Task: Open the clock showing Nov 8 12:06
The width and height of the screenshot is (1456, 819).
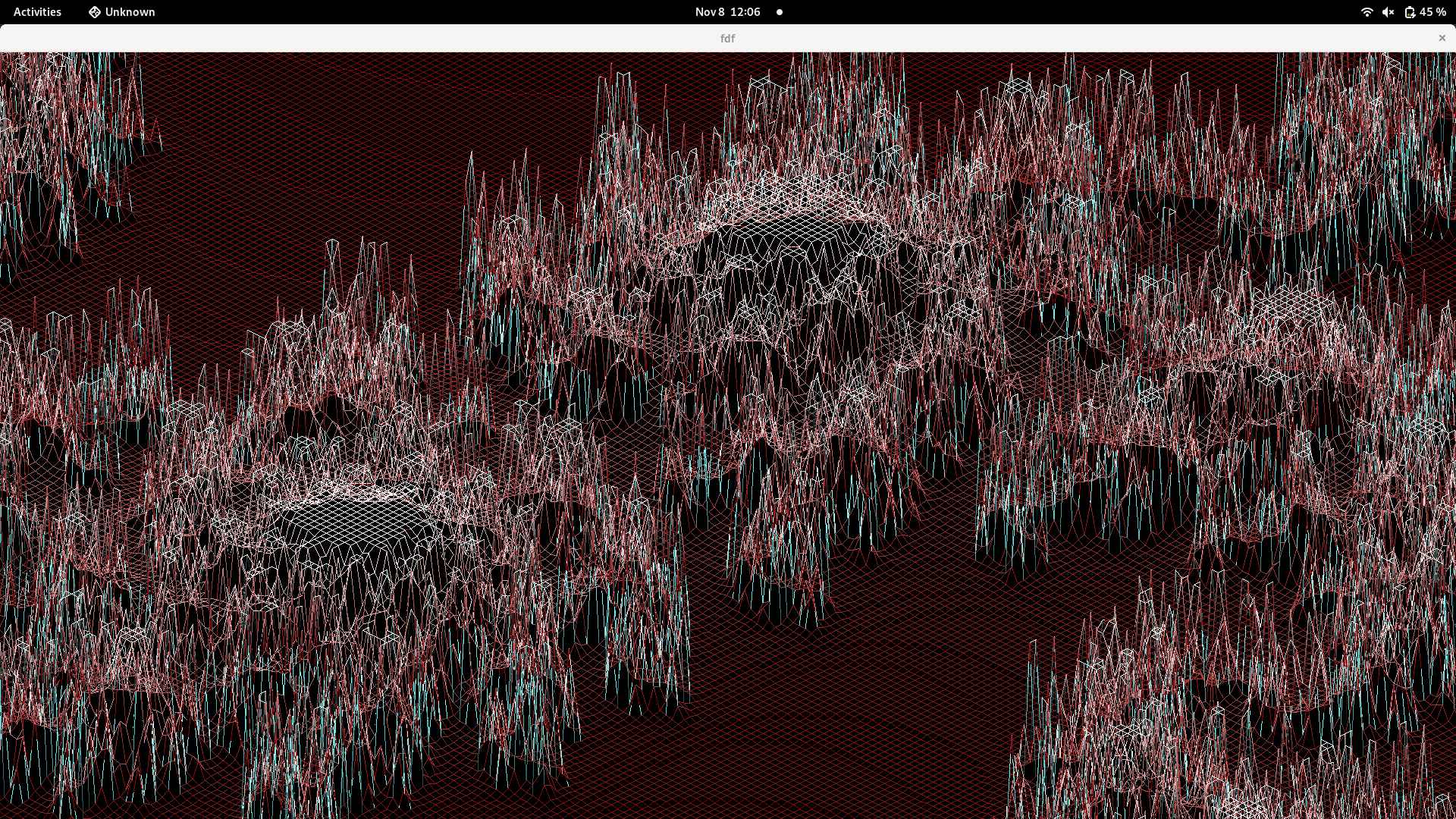Action: 727,12
